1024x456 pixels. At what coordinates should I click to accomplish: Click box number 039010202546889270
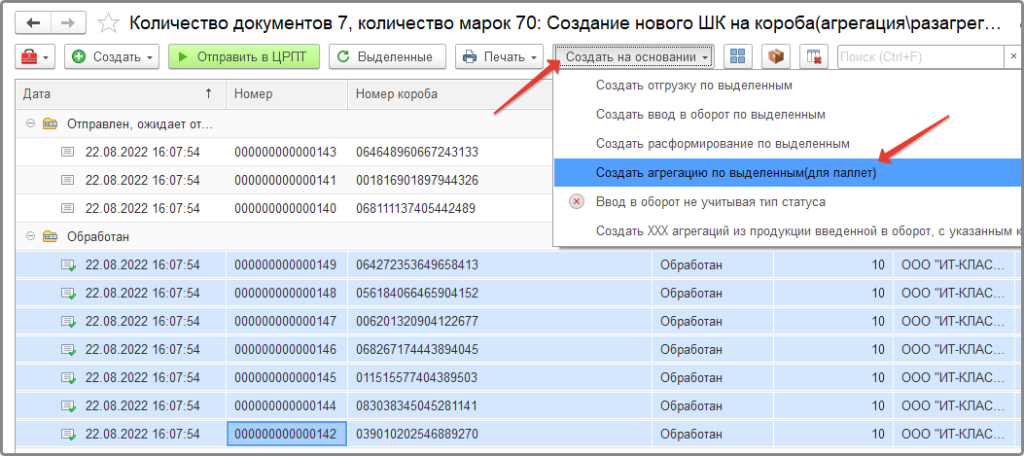tap(417, 434)
